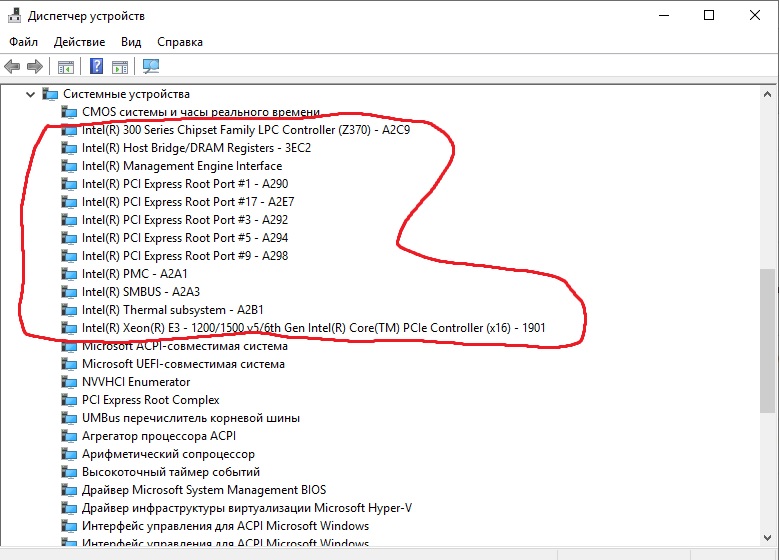Select PCI Express Root Port #9 - A298
The height and width of the screenshot is (560, 780).
[x=185, y=256]
